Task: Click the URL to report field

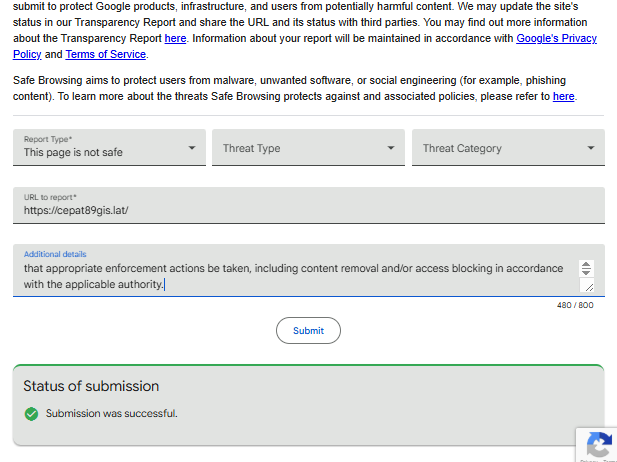Action: pos(308,205)
